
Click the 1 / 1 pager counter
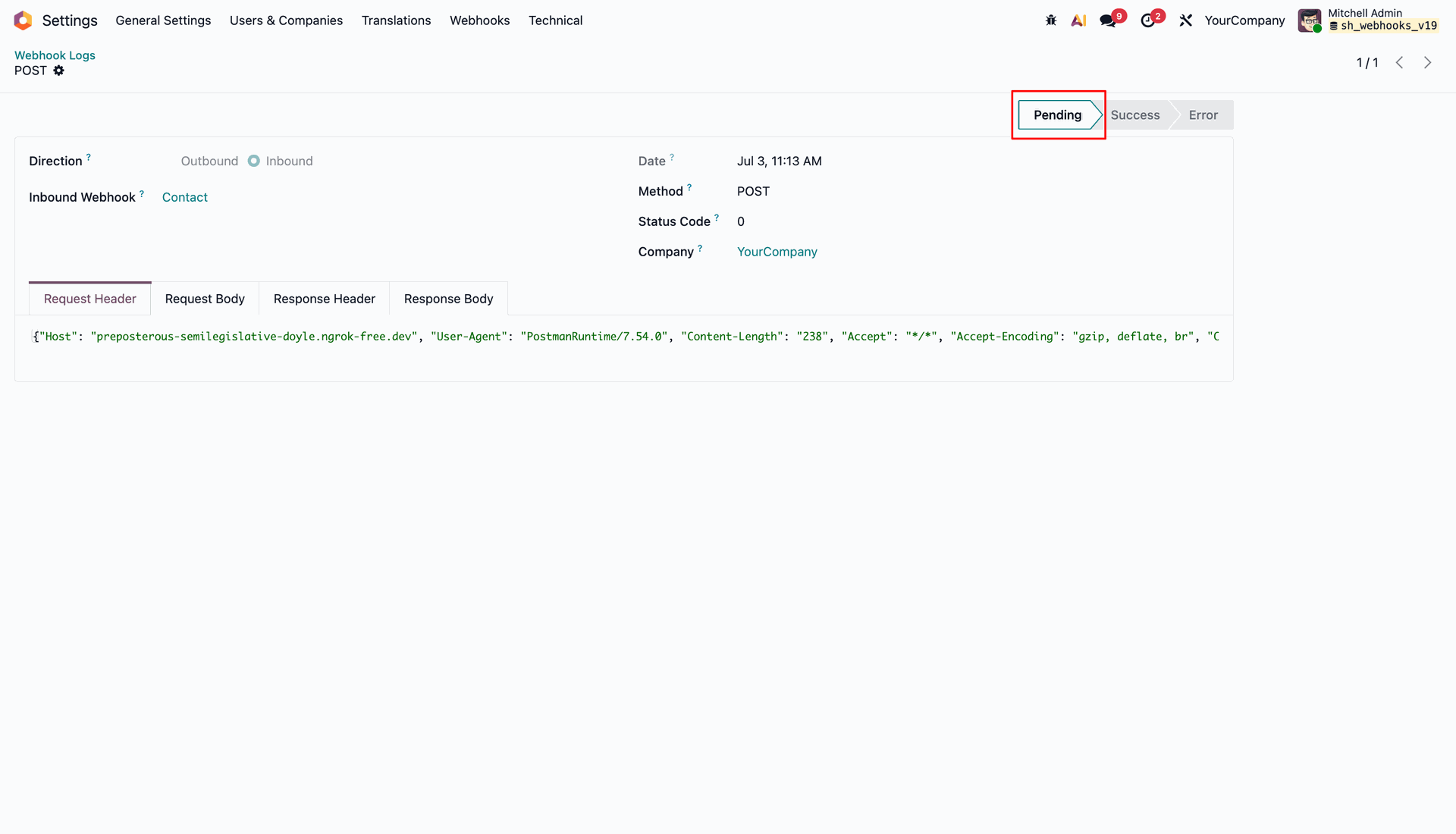[x=1367, y=63]
